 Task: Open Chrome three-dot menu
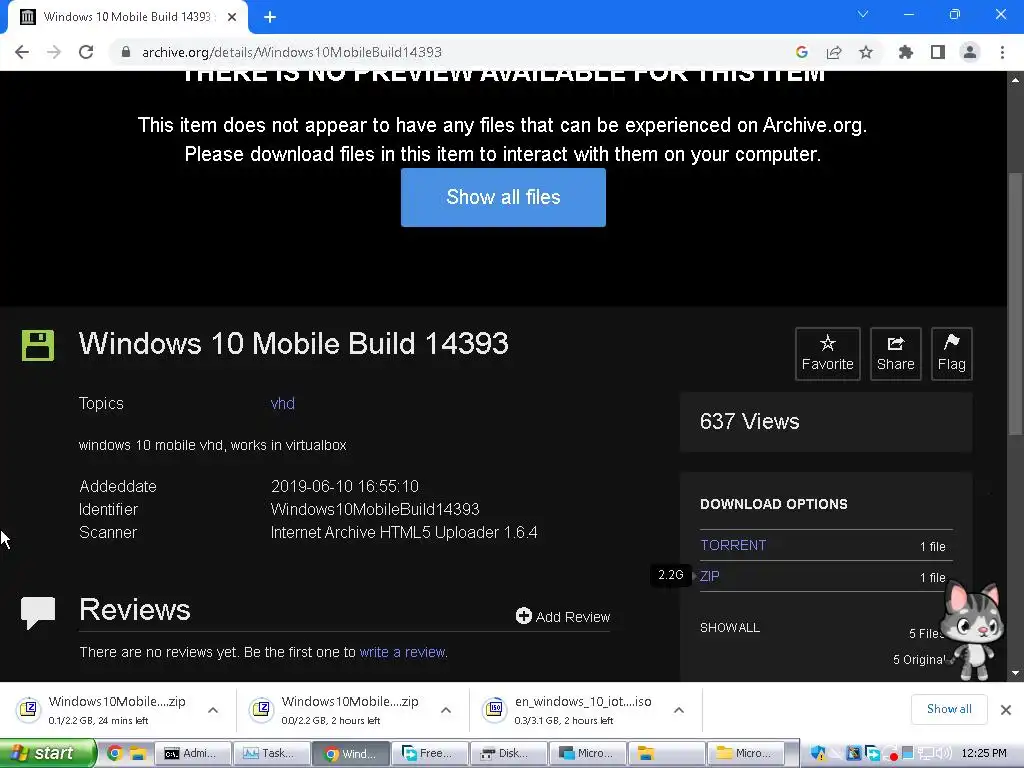click(1002, 52)
